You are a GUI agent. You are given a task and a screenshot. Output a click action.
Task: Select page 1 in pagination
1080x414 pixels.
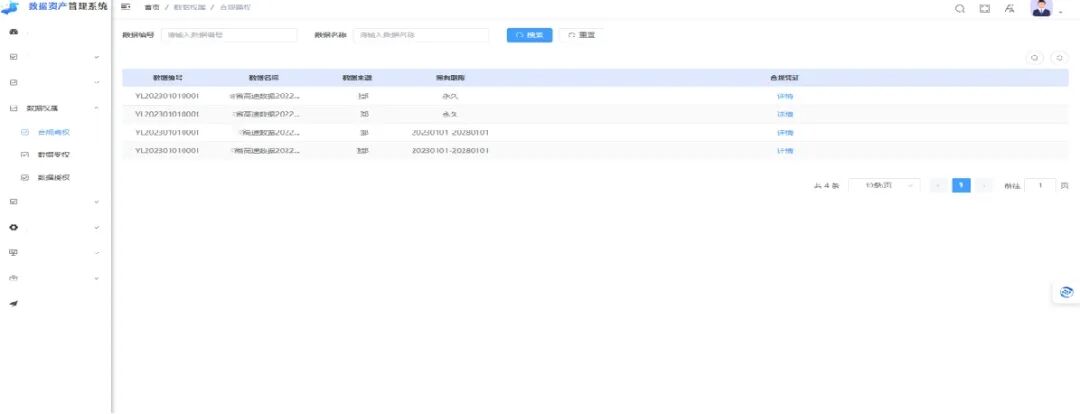point(962,185)
